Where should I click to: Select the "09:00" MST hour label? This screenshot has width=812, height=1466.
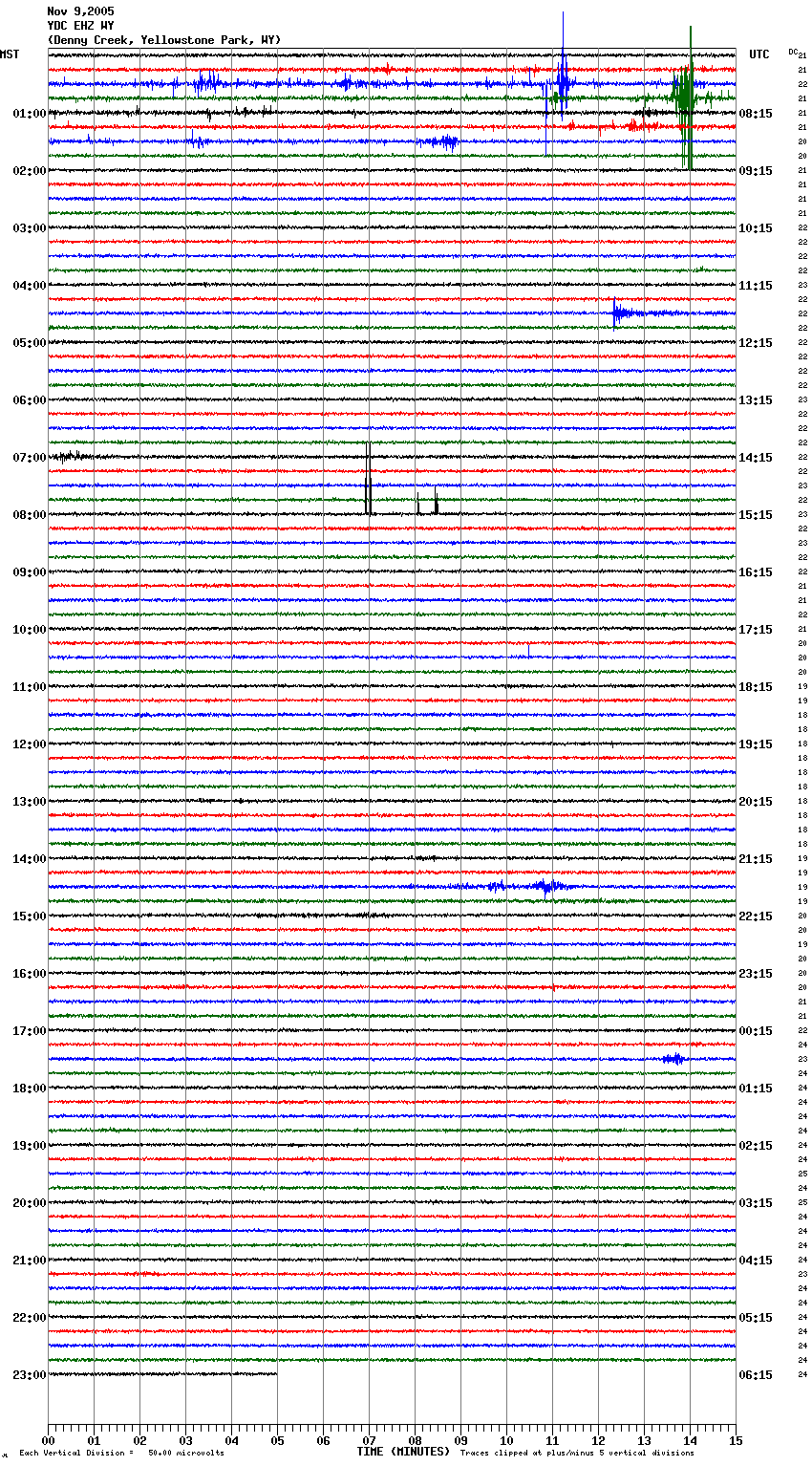(x=30, y=572)
